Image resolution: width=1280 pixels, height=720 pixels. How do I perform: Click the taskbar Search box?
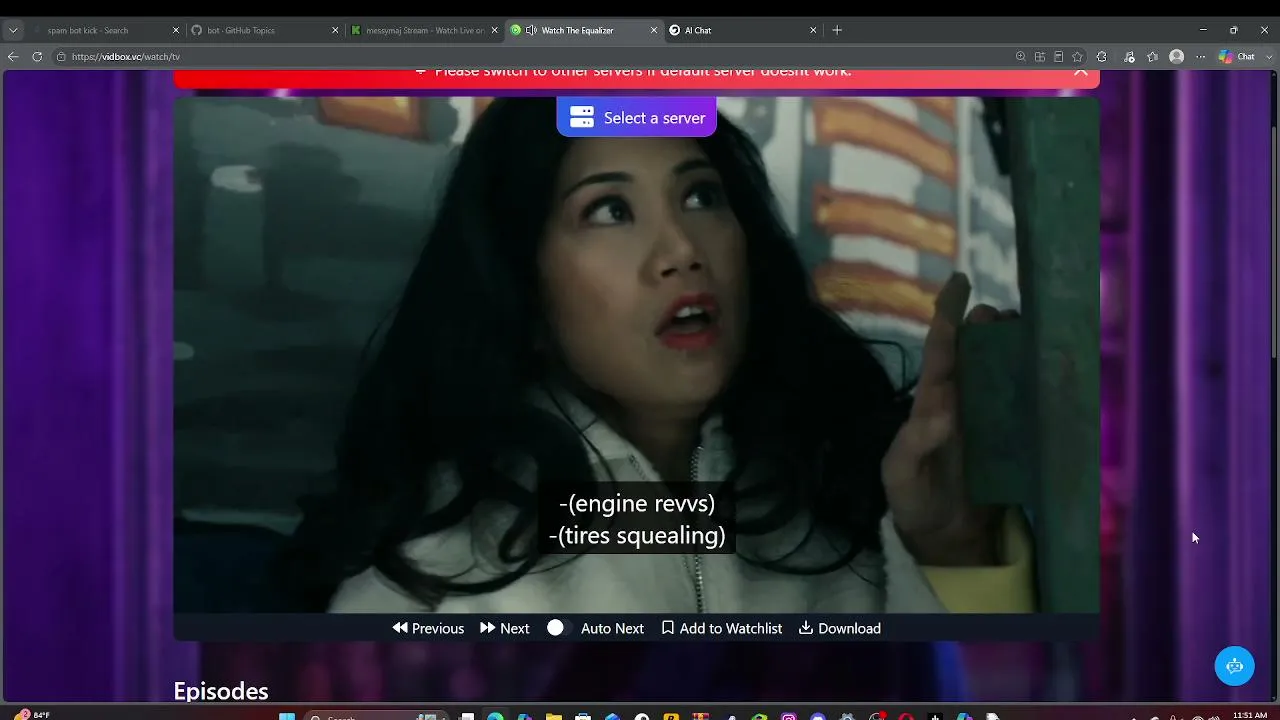pyautogui.click(x=375, y=716)
